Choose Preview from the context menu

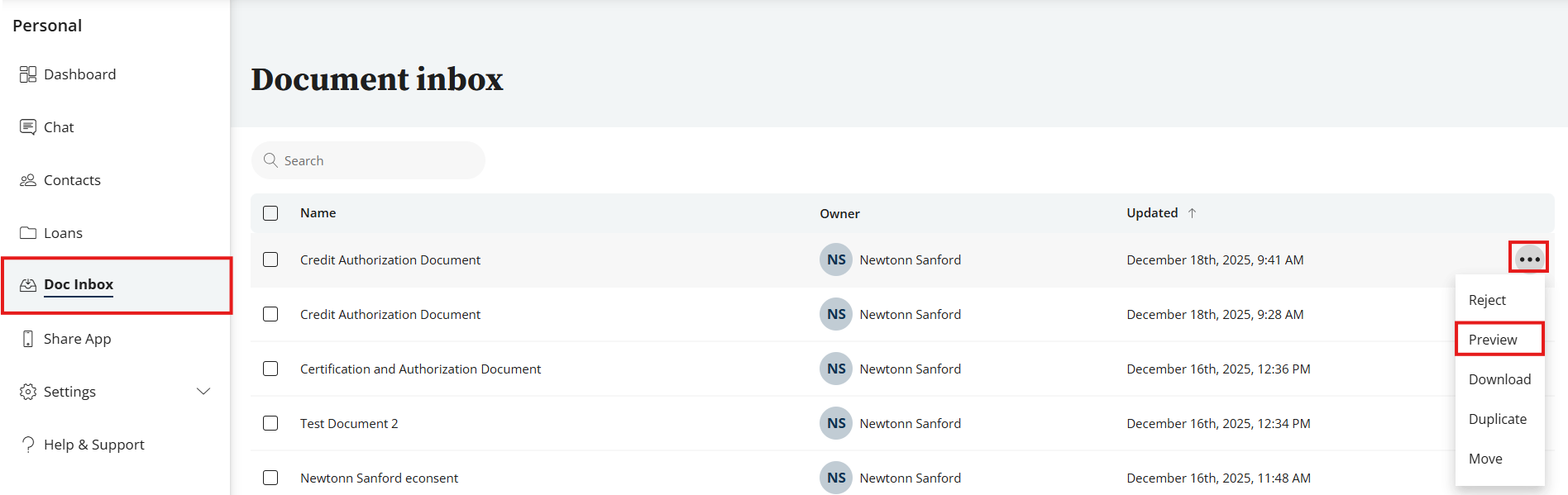[x=1493, y=340]
